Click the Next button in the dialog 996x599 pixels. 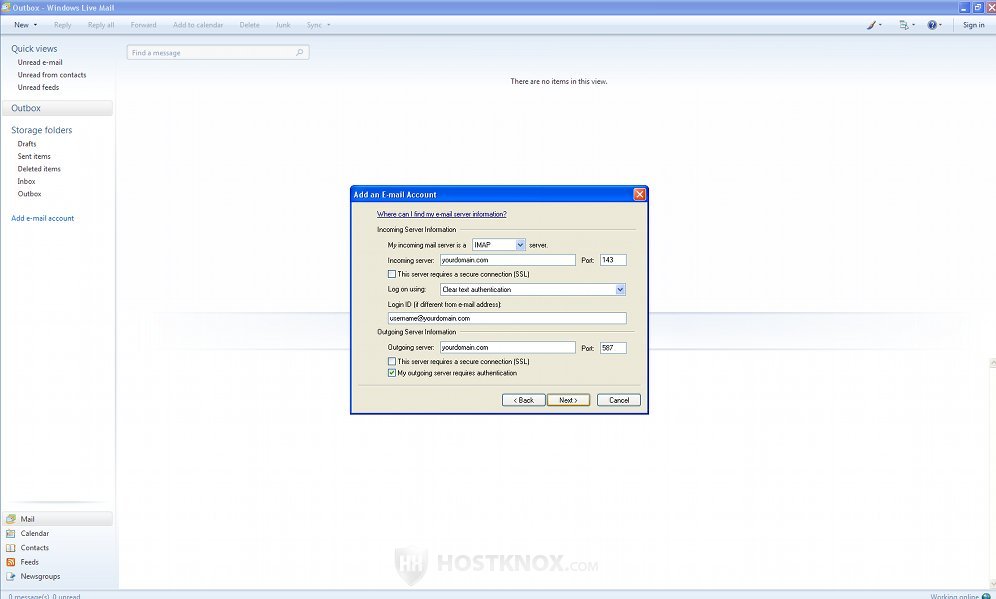pyautogui.click(x=569, y=400)
